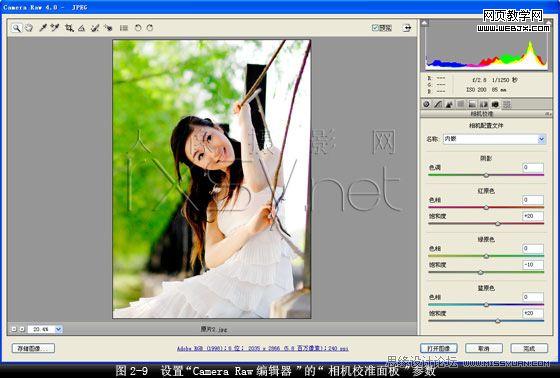Select the Red Eye Removal tool
The height and width of the screenshot is (378, 560).
click(108, 28)
